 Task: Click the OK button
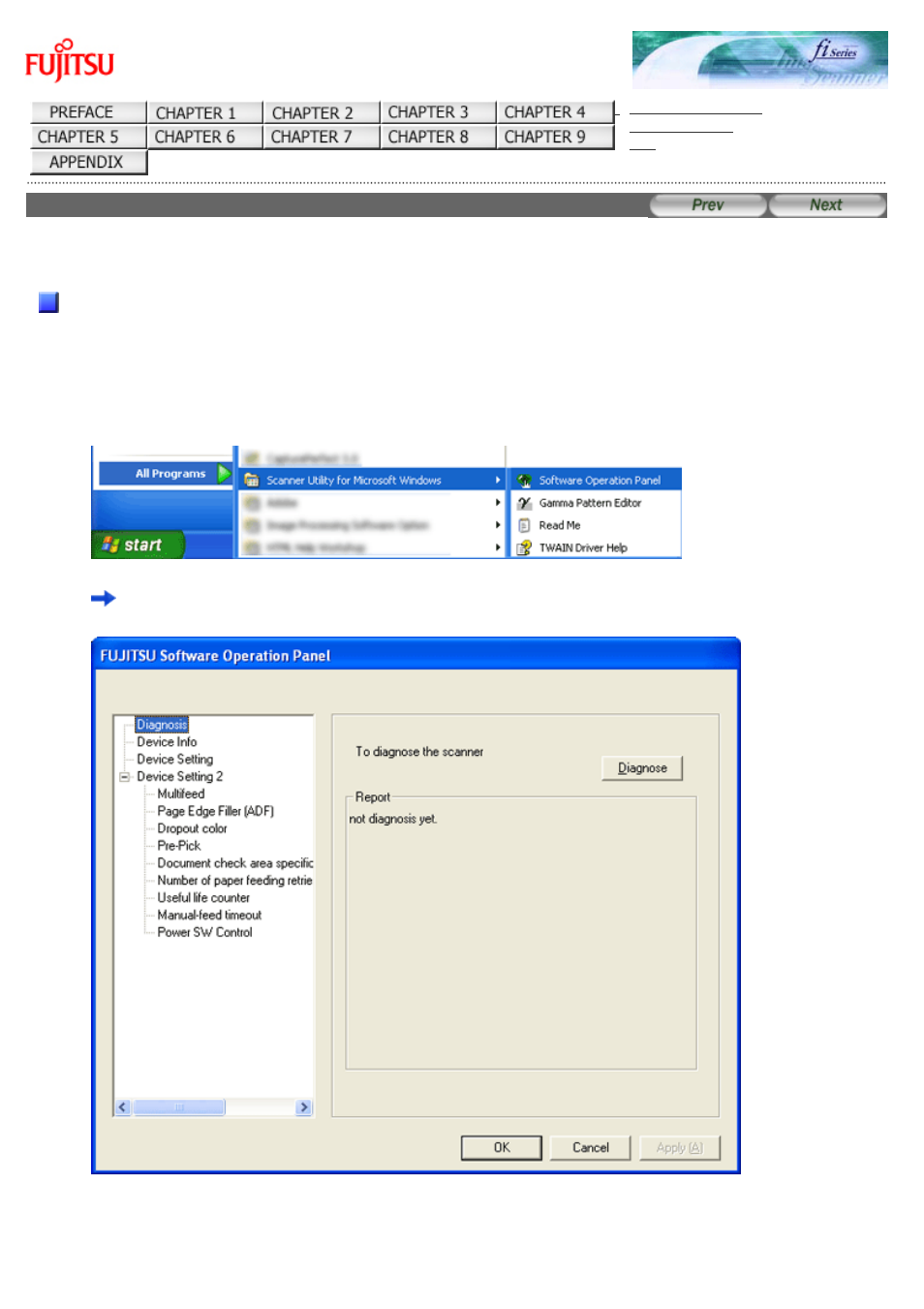pos(502,1147)
